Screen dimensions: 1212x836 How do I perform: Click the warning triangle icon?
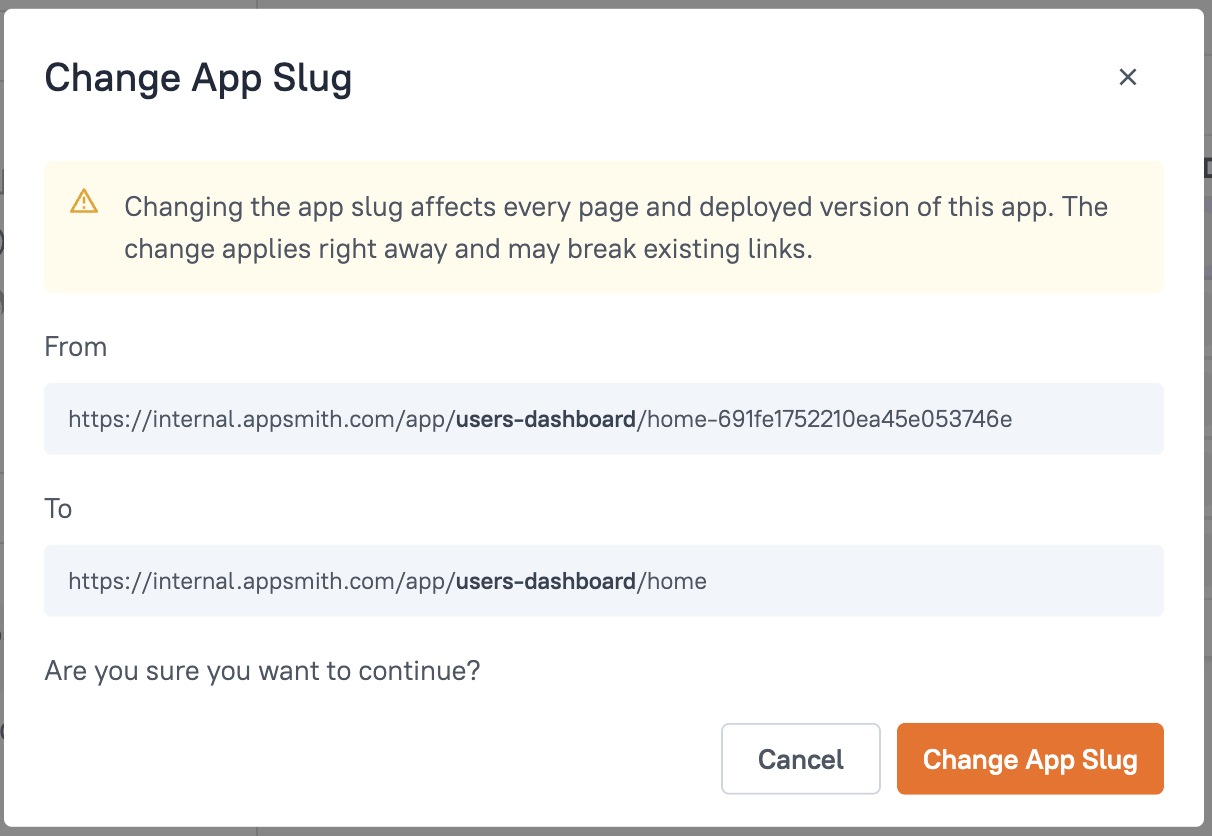[85, 201]
